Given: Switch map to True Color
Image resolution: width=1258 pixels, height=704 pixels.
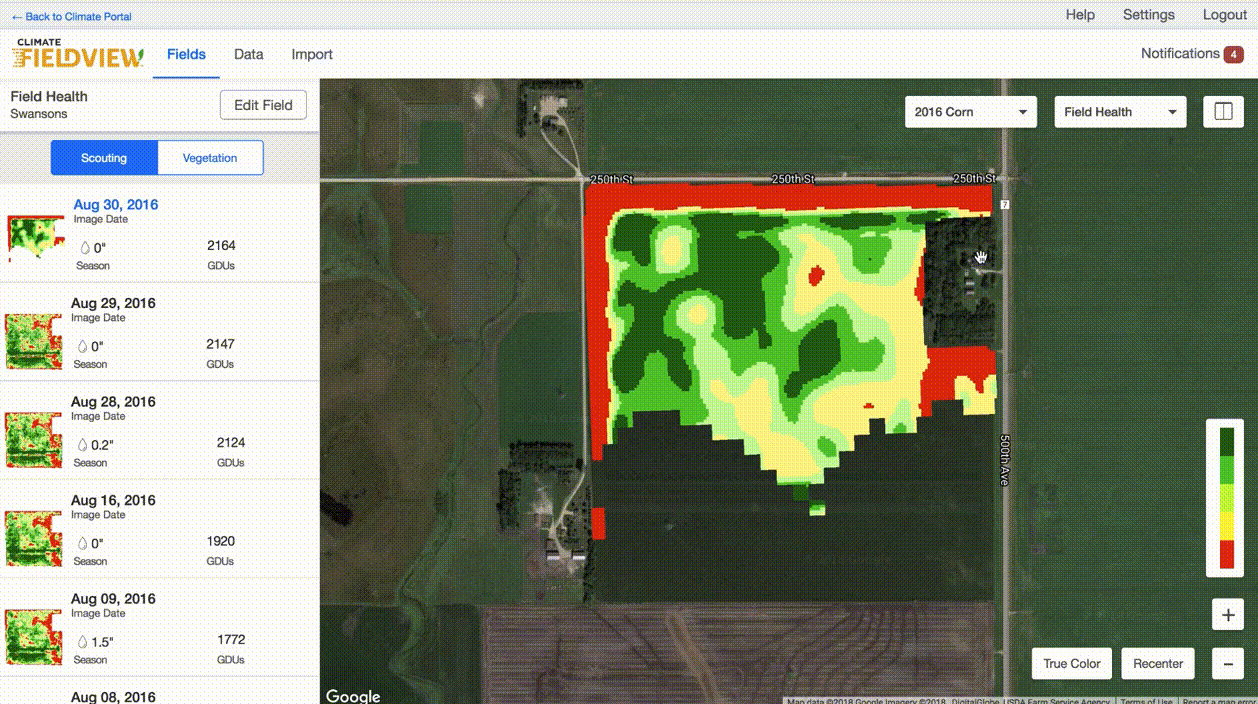Looking at the screenshot, I should pos(1071,663).
